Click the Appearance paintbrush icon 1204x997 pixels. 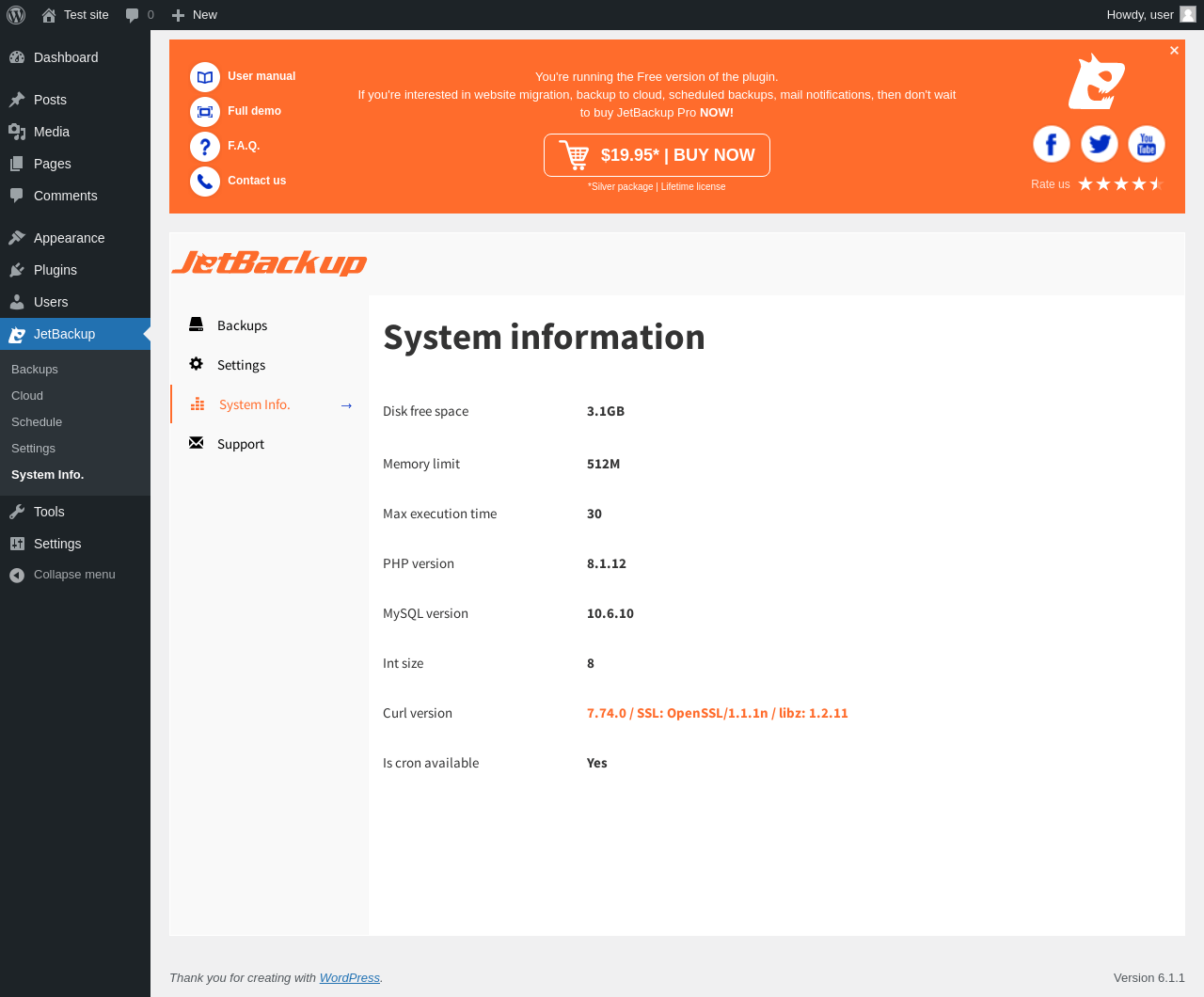coord(17,238)
